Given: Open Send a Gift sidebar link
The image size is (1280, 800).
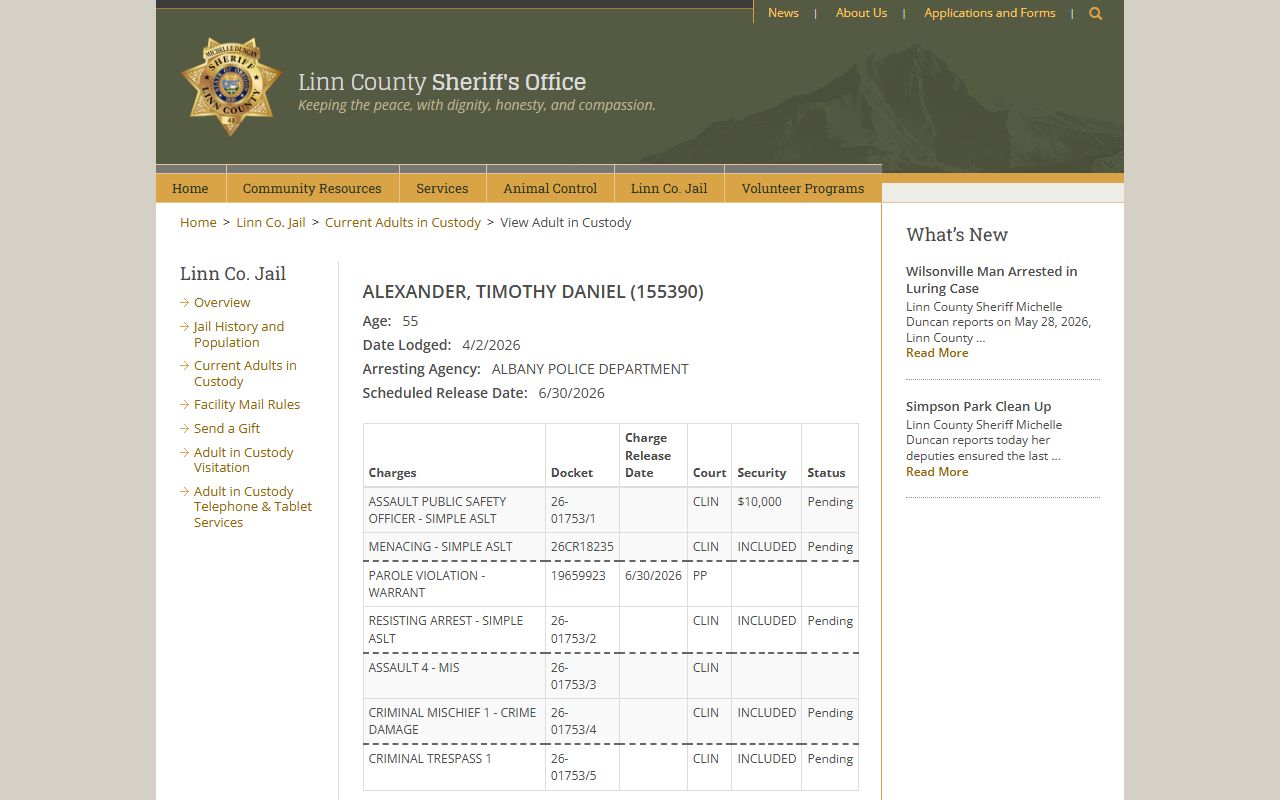Looking at the screenshot, I should [227, 428].
